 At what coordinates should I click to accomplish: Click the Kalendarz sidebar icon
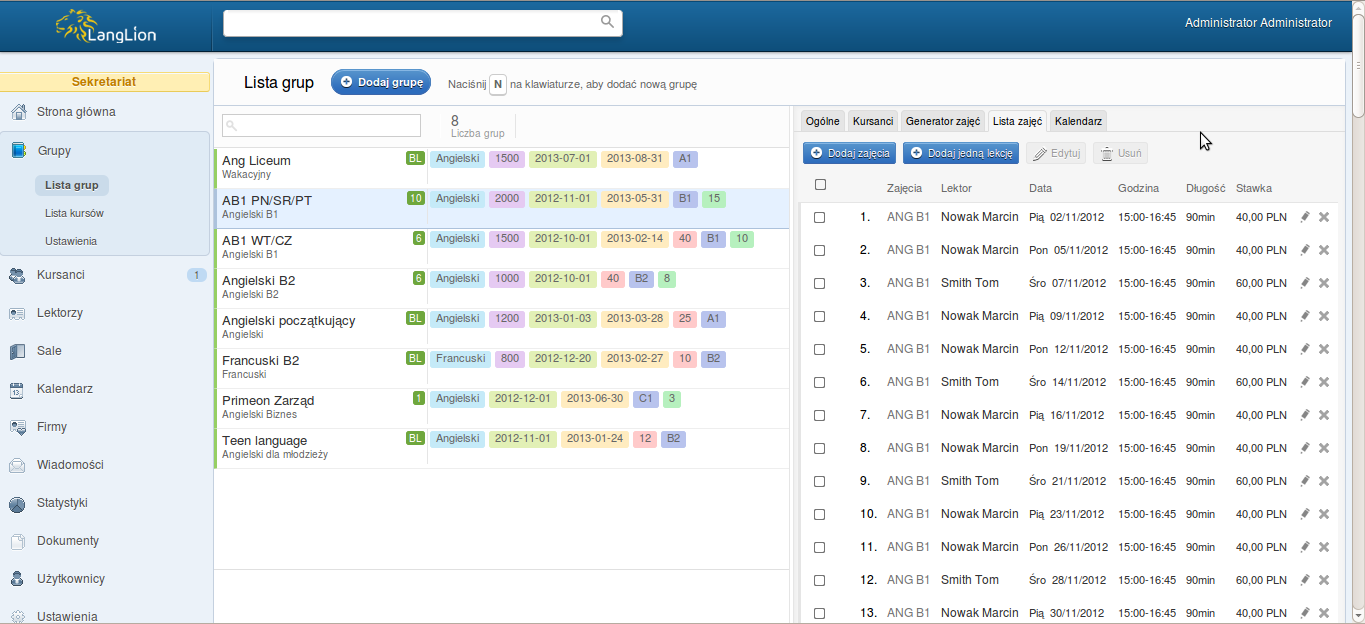[17, 389]
